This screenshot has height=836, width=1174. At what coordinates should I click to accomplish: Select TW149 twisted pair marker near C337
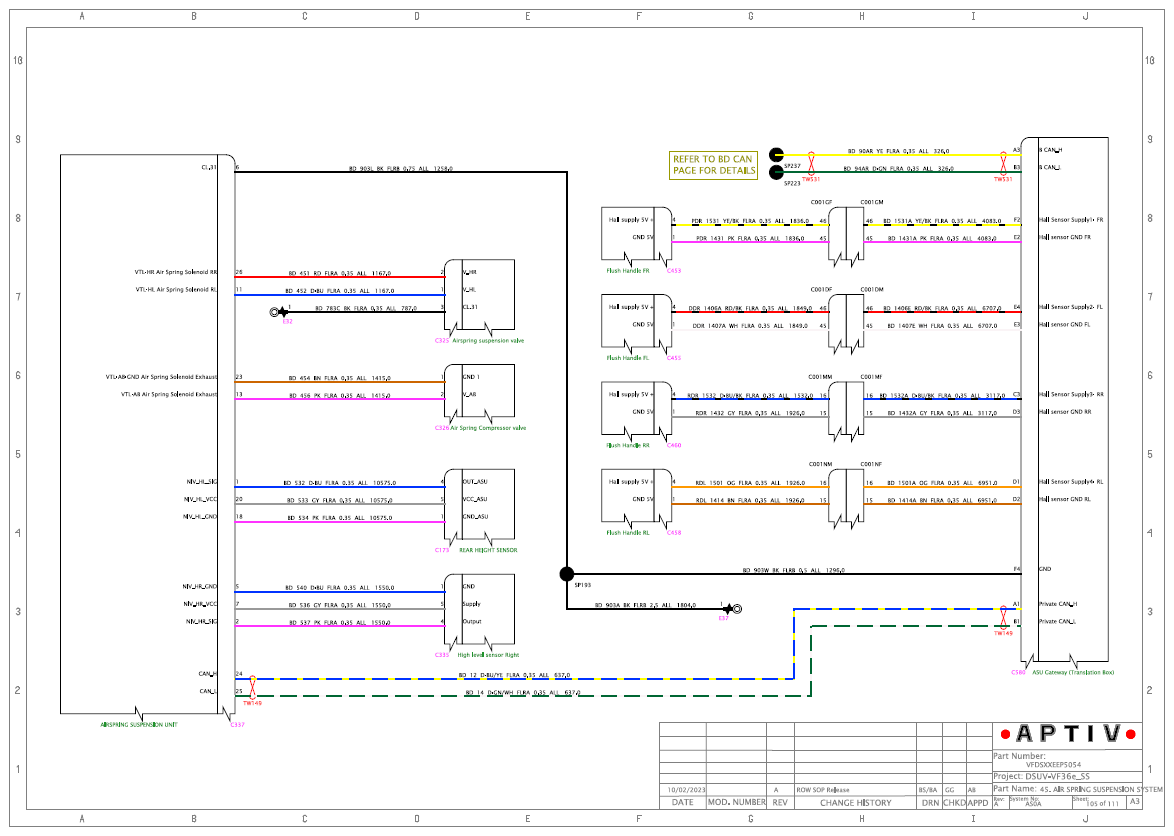coord(252,687)
